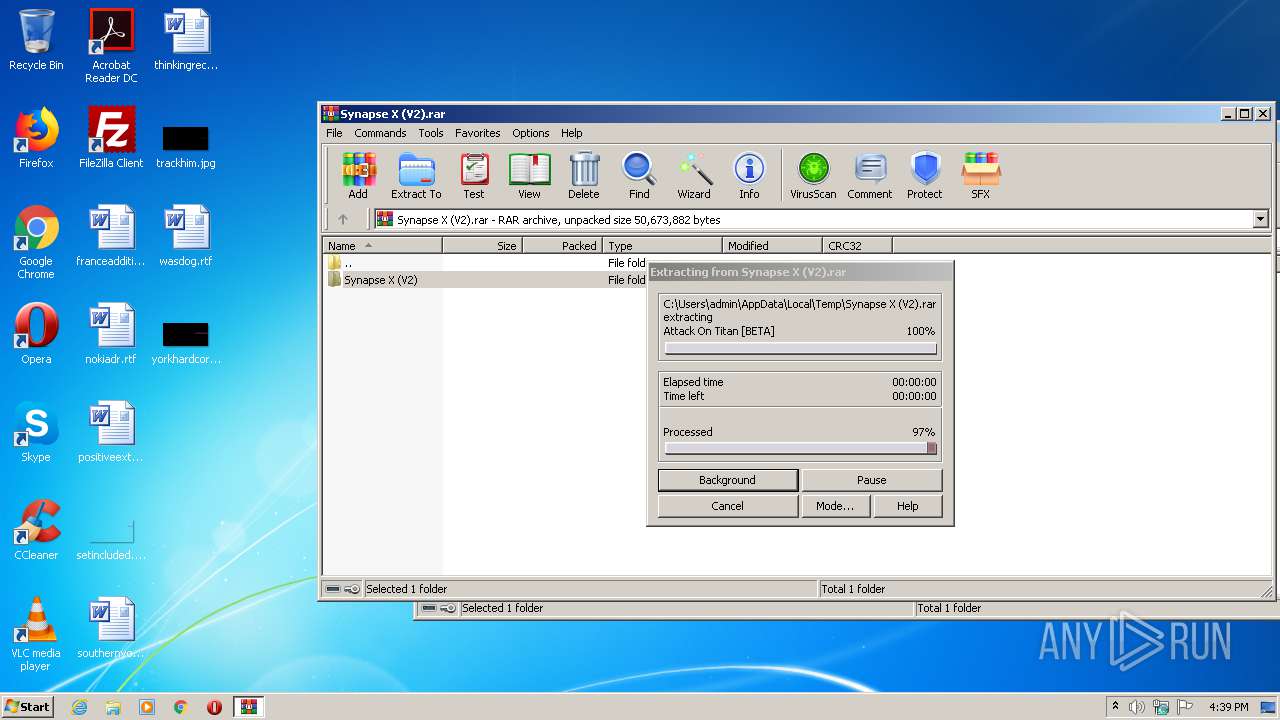The width and height of the screenshot is (1280, 720).
Task: Open the Find tool in WinRAR
Action: point(639,176)
